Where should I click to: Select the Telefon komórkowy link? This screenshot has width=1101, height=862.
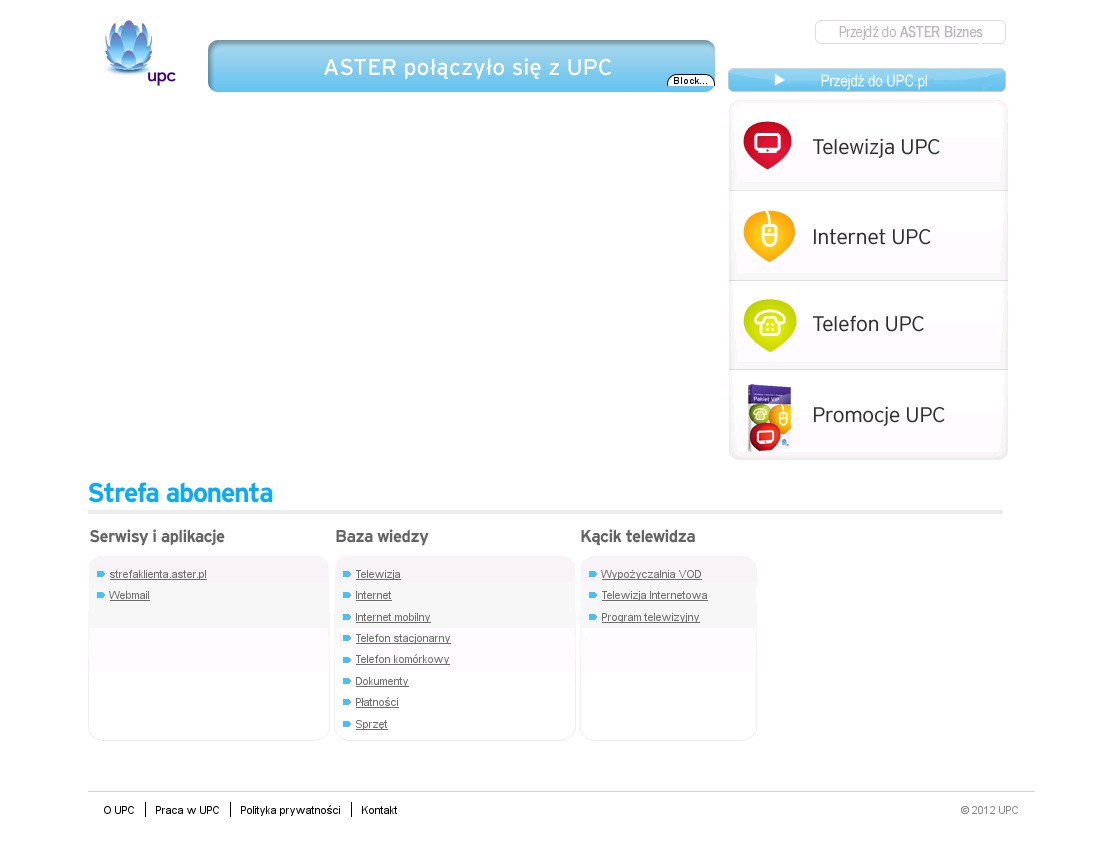point(402,660)
